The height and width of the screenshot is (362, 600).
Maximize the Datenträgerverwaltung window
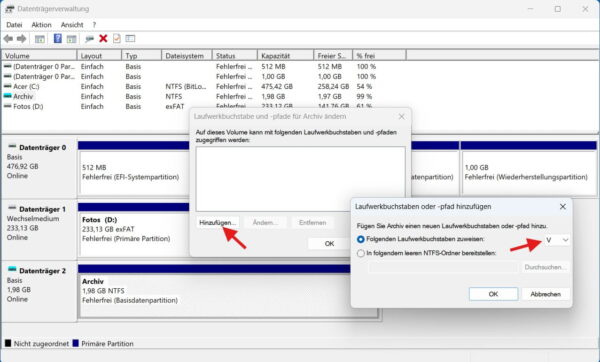click(558, 9)
